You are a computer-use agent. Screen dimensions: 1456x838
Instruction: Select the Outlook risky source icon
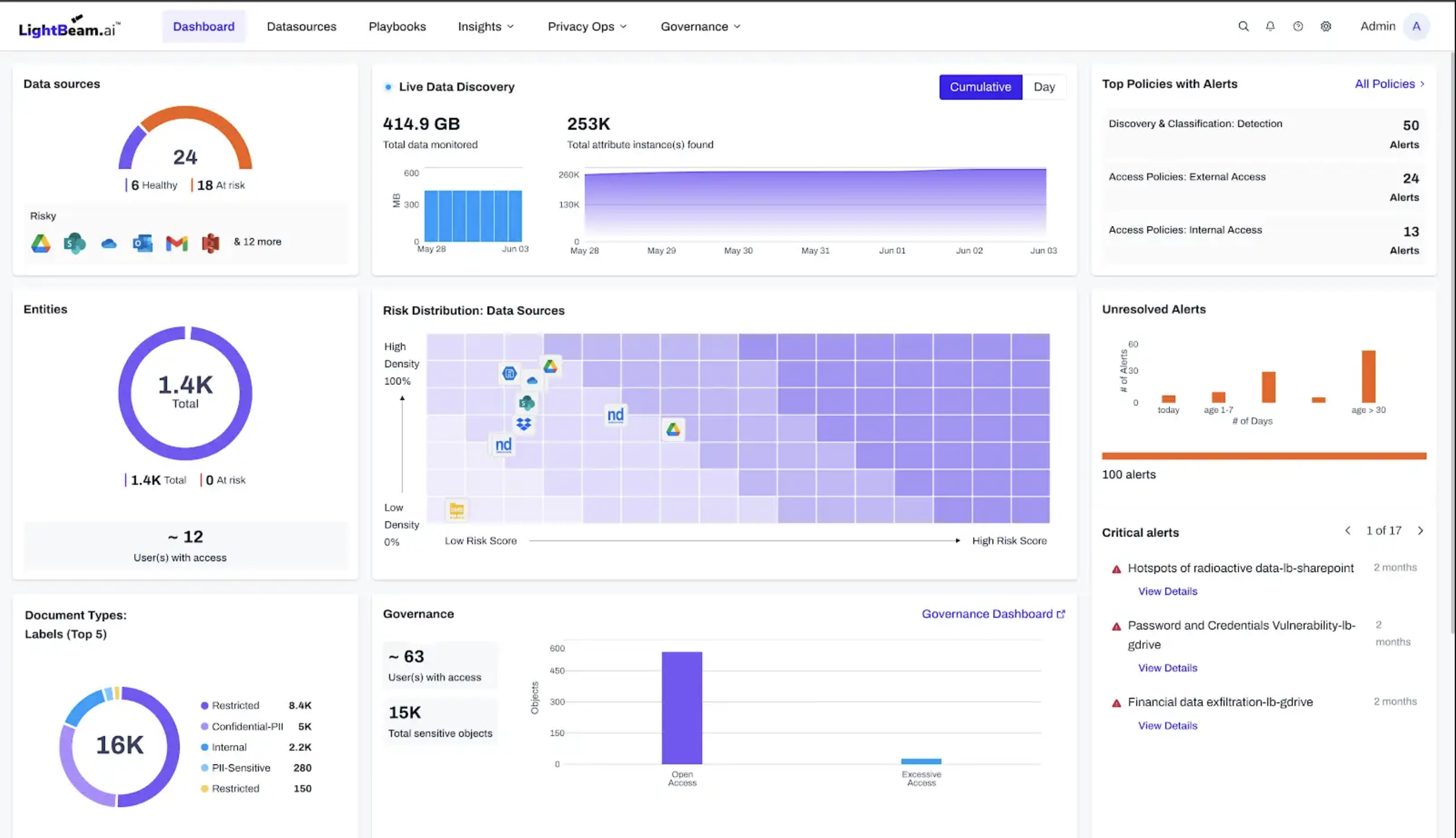(142, 243)
